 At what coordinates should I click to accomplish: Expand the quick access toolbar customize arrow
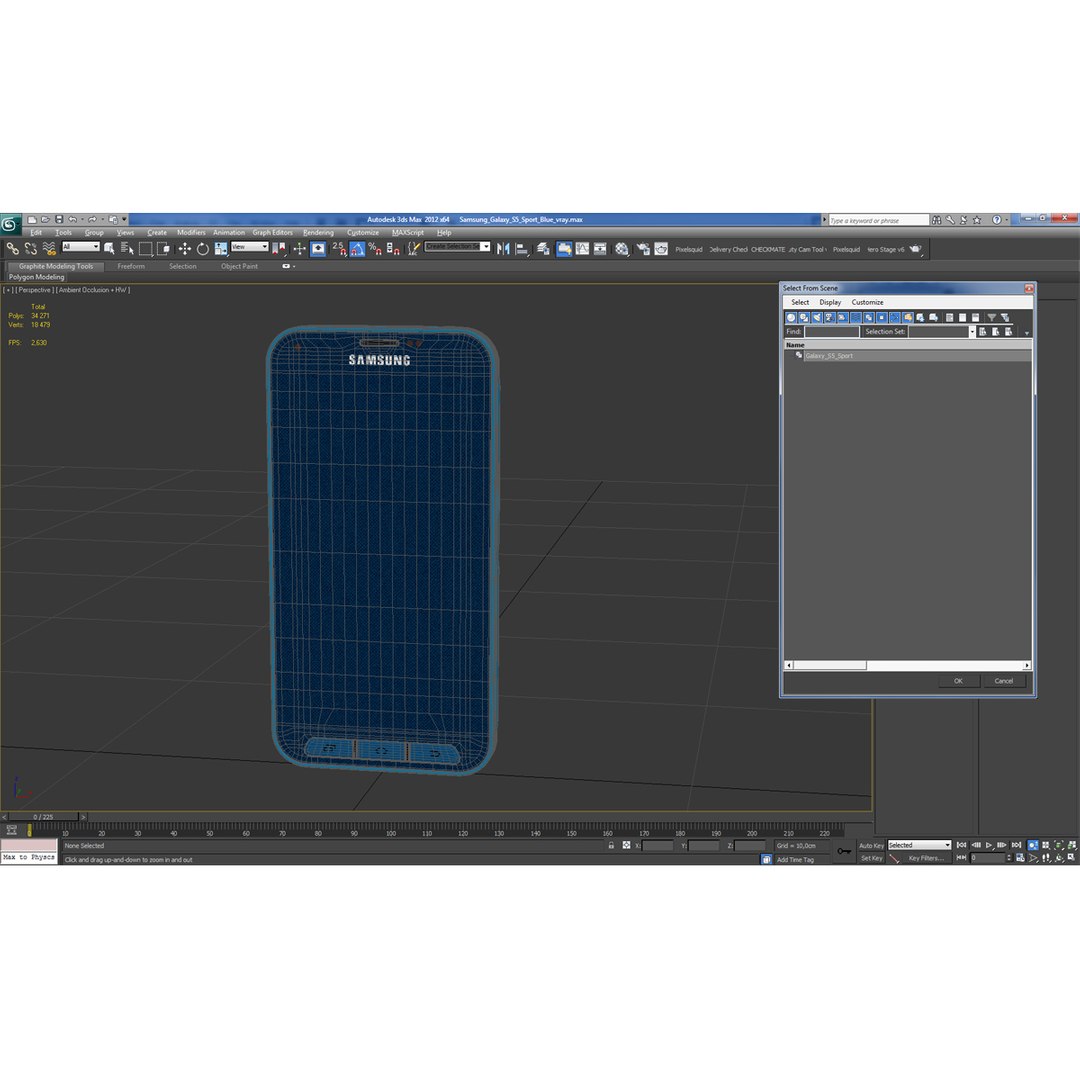(x=124, y=220)
